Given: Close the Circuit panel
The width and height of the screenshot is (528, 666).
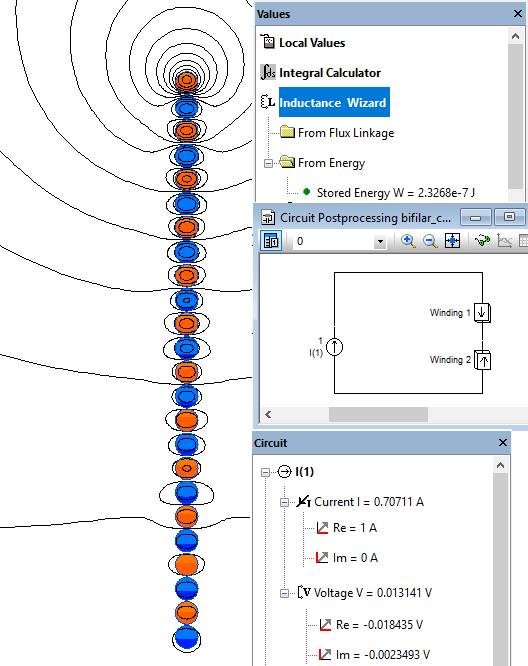Looking at the screenshot, I should (503, 443).
